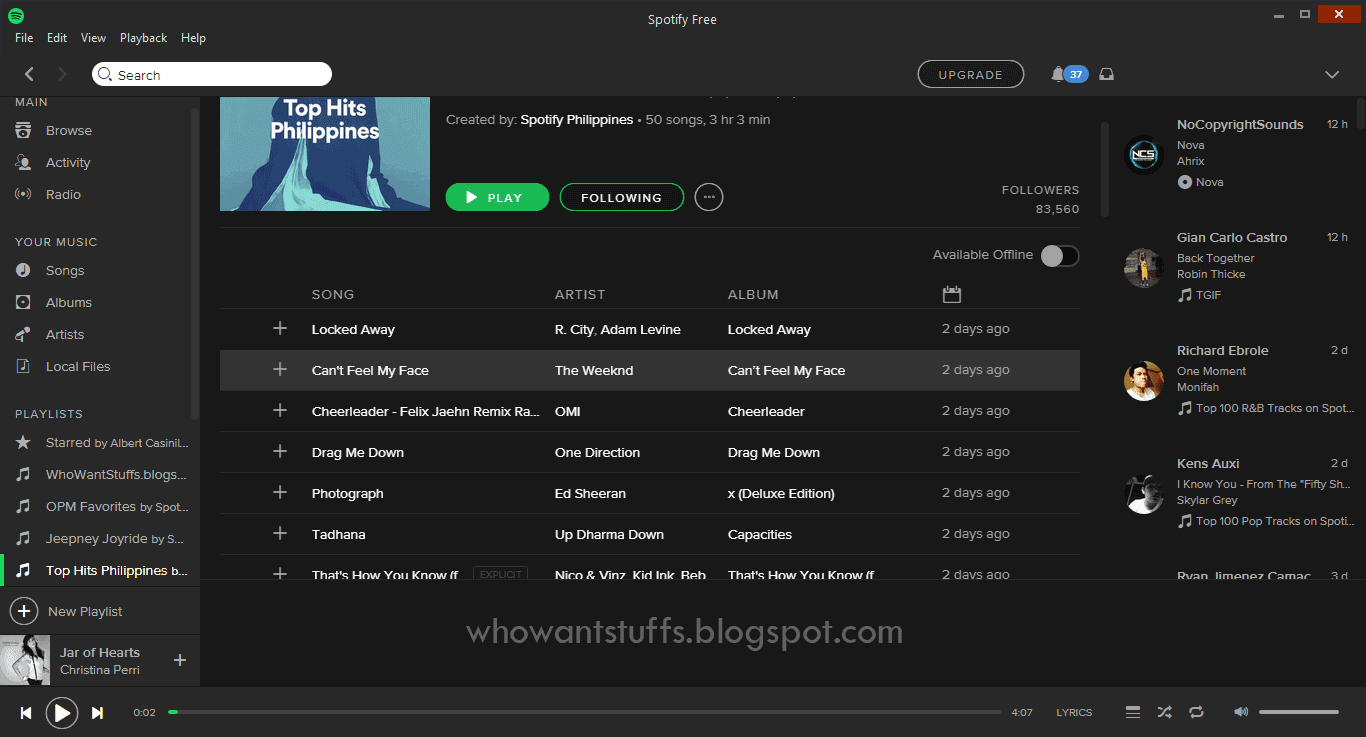The height and width of the screenshot is (737, 1366).
Task: Go forward with the right arrow
Action: (x=62, y=74)
